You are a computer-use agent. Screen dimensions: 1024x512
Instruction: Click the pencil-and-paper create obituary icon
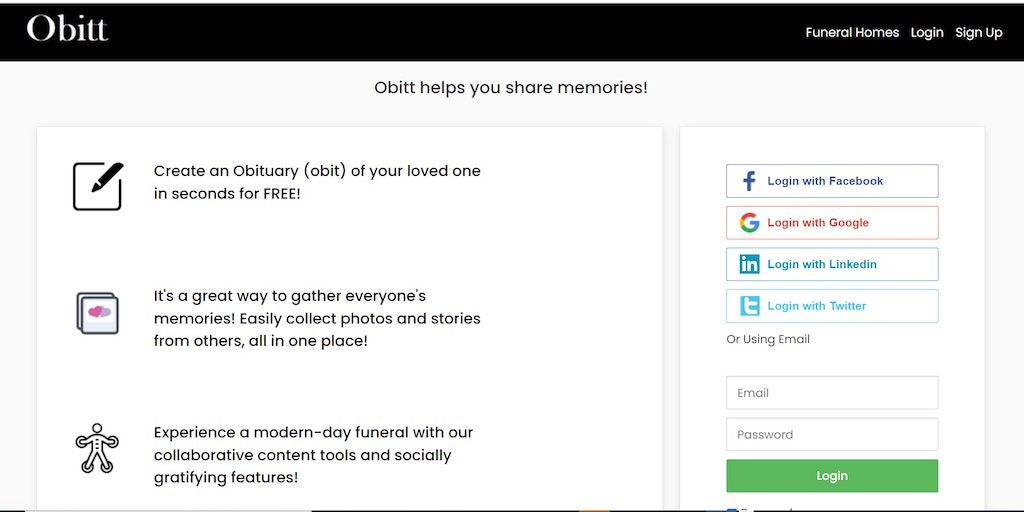[x=98, y=185]
